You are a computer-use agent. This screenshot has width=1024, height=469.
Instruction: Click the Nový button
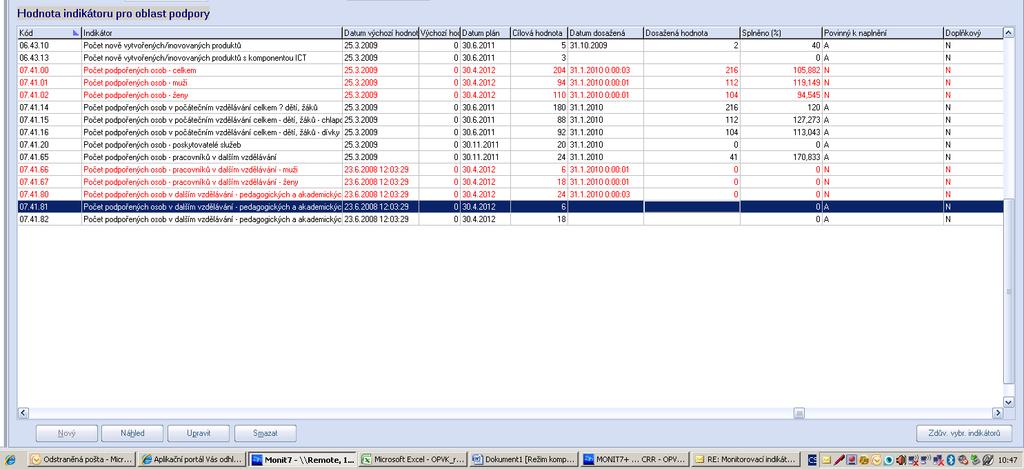pos(67,433)
